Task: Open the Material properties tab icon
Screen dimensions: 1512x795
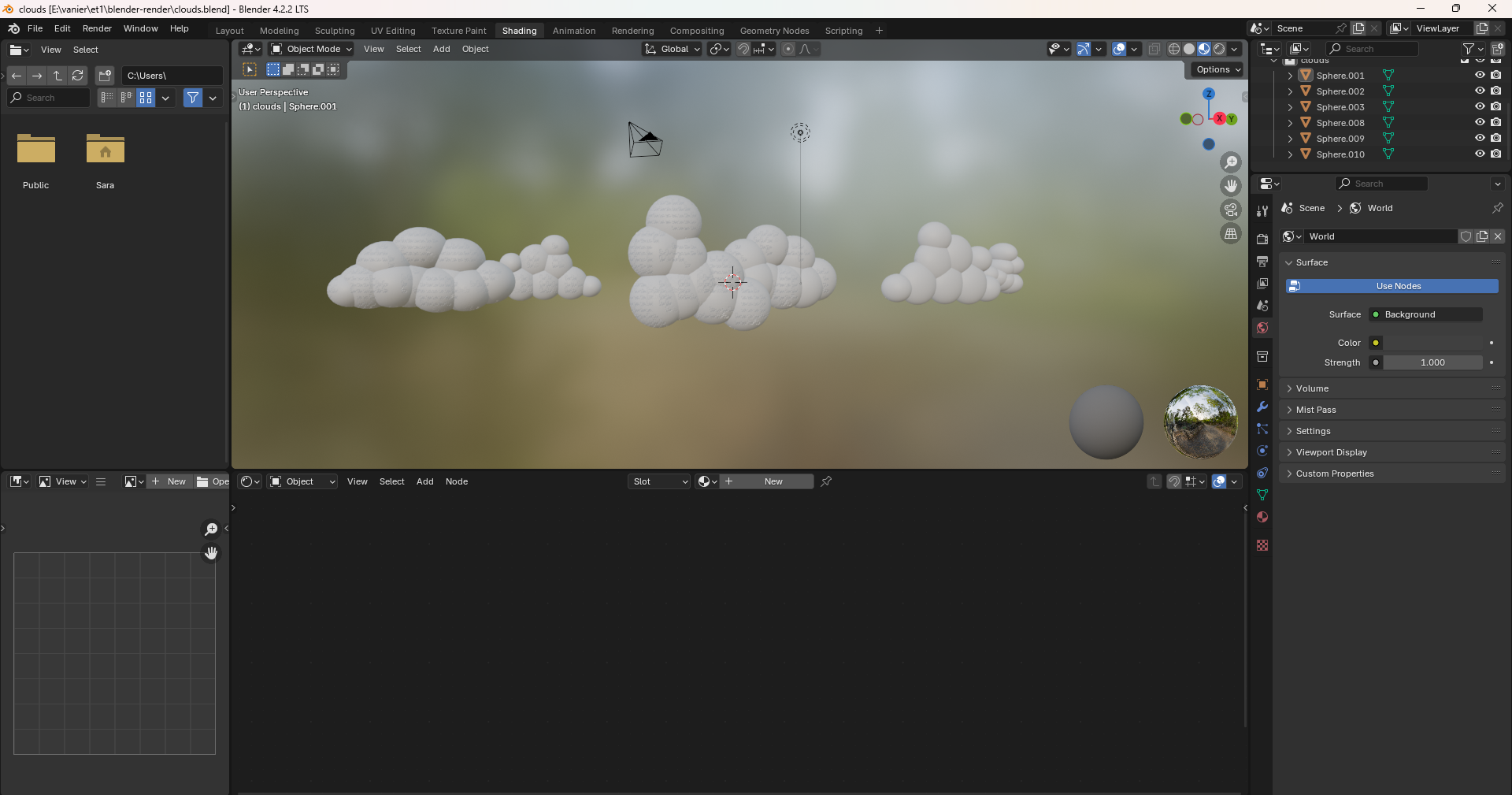Action: [x=1262, y=518]
